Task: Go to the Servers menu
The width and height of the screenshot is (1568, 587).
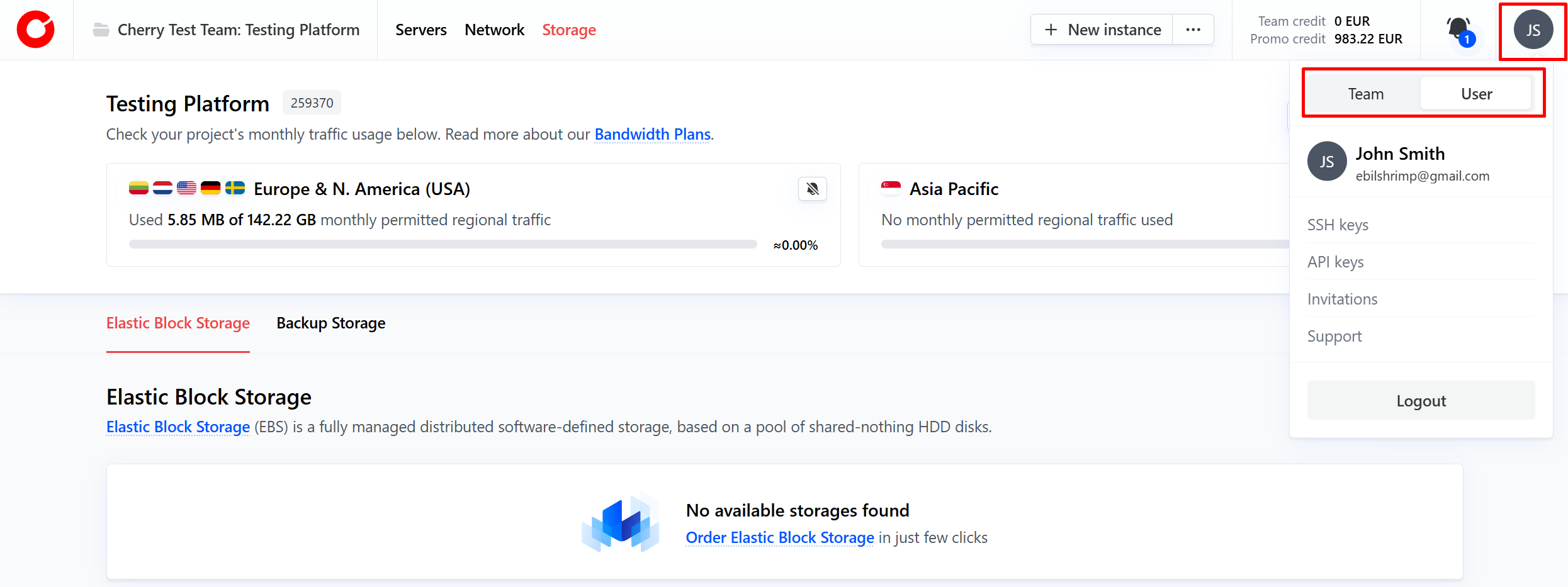Action: 421,30
